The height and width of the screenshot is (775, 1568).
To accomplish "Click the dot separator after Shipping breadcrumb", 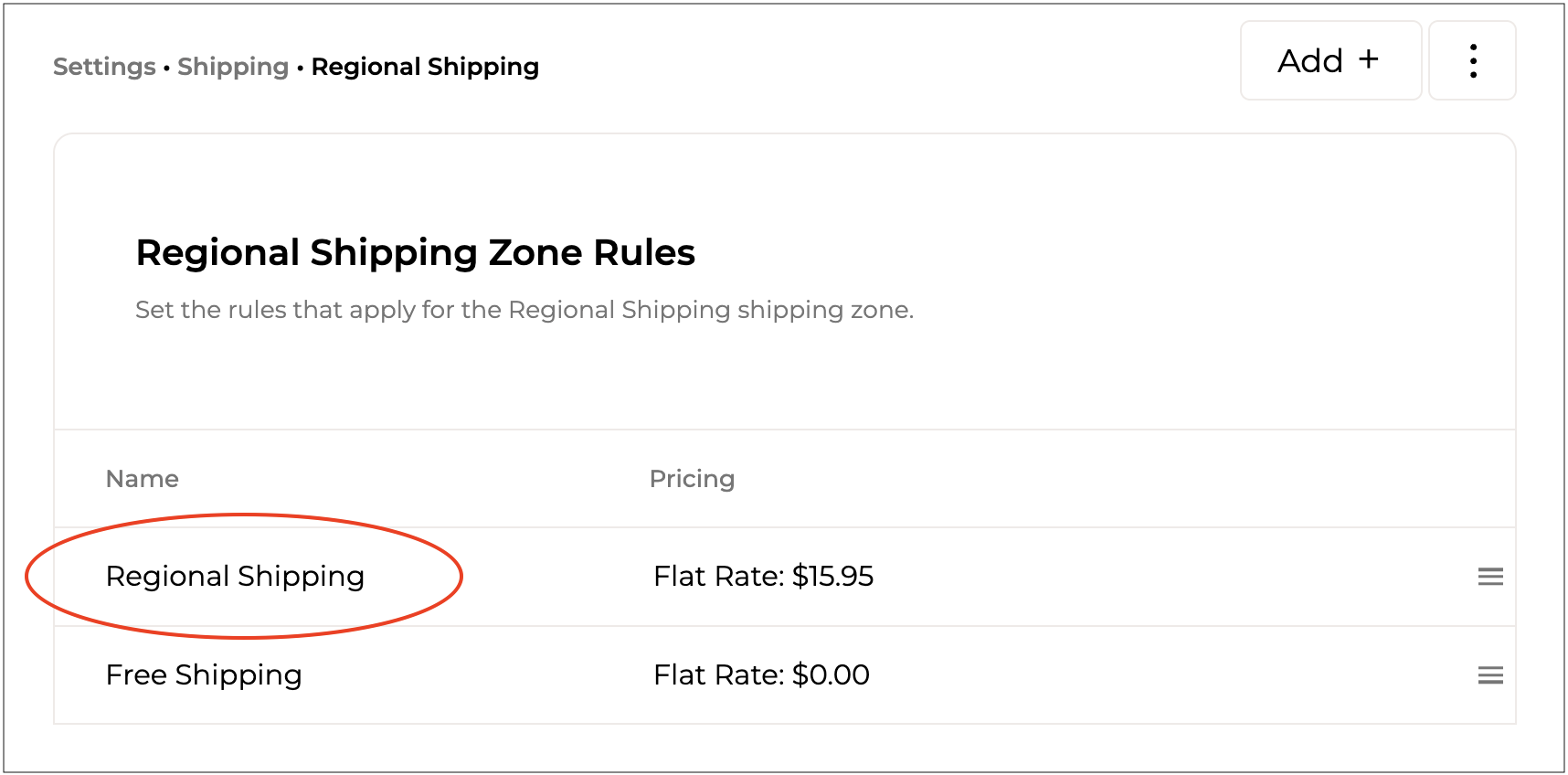I will pos(300,68).
